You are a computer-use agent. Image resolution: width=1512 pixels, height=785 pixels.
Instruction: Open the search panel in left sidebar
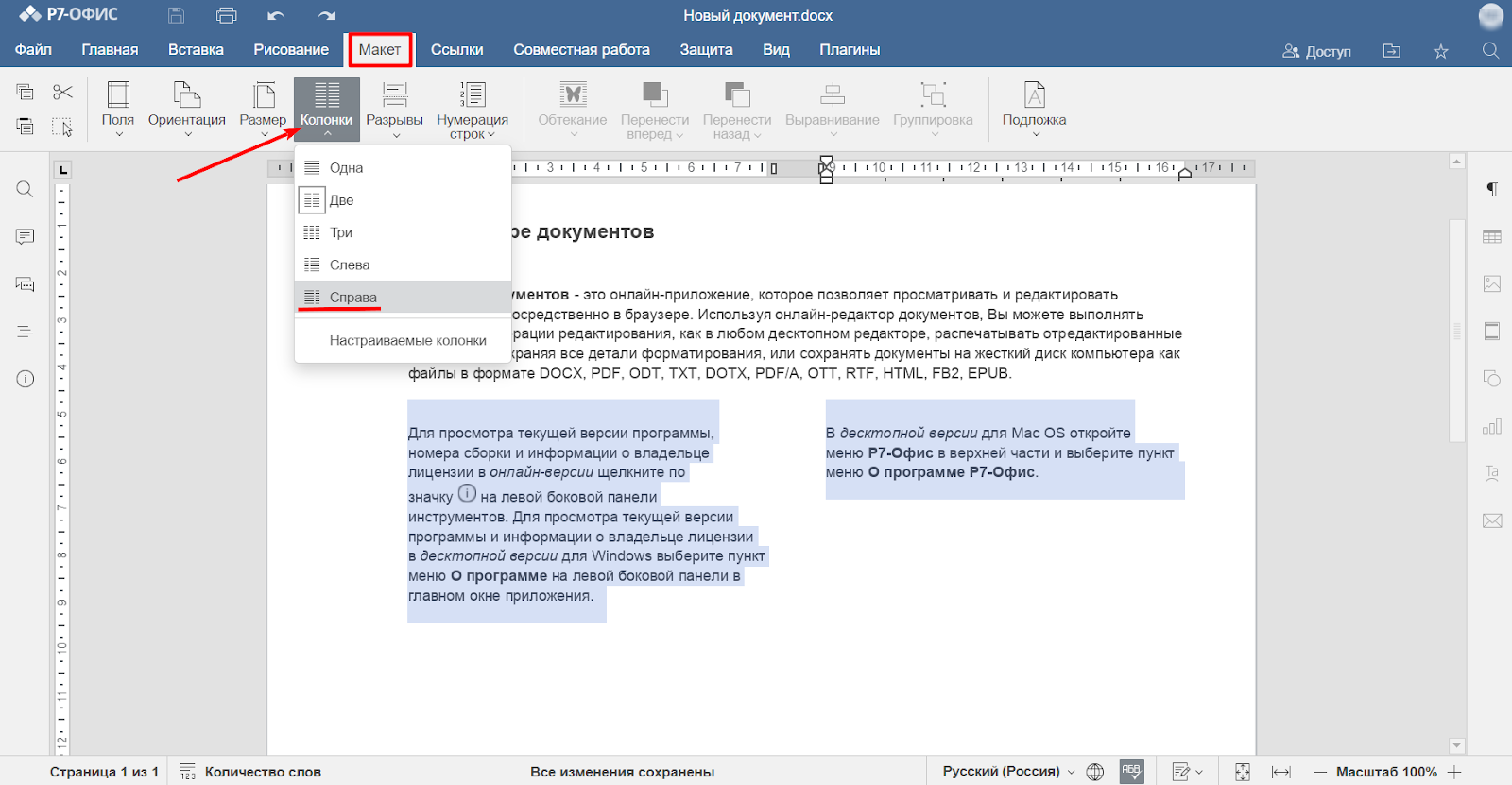pyautogui.click(x=26, y=189)
